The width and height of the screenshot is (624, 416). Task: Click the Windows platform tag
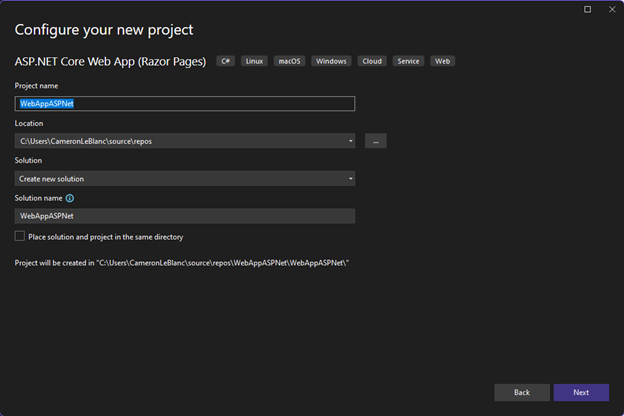pyautogui.click(x=331, y=61)
